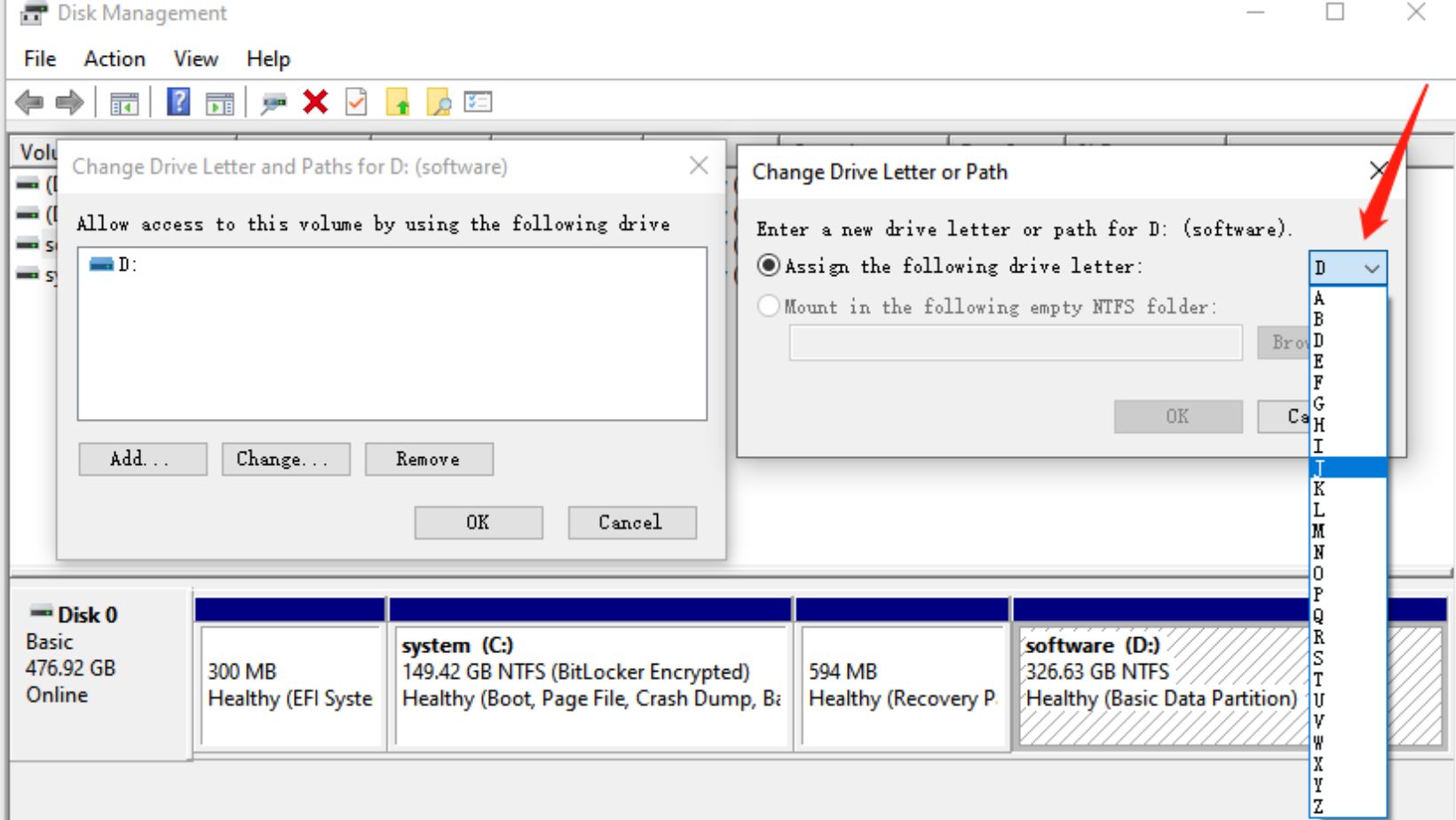Select the system (C:) partition block

[590, 685]
